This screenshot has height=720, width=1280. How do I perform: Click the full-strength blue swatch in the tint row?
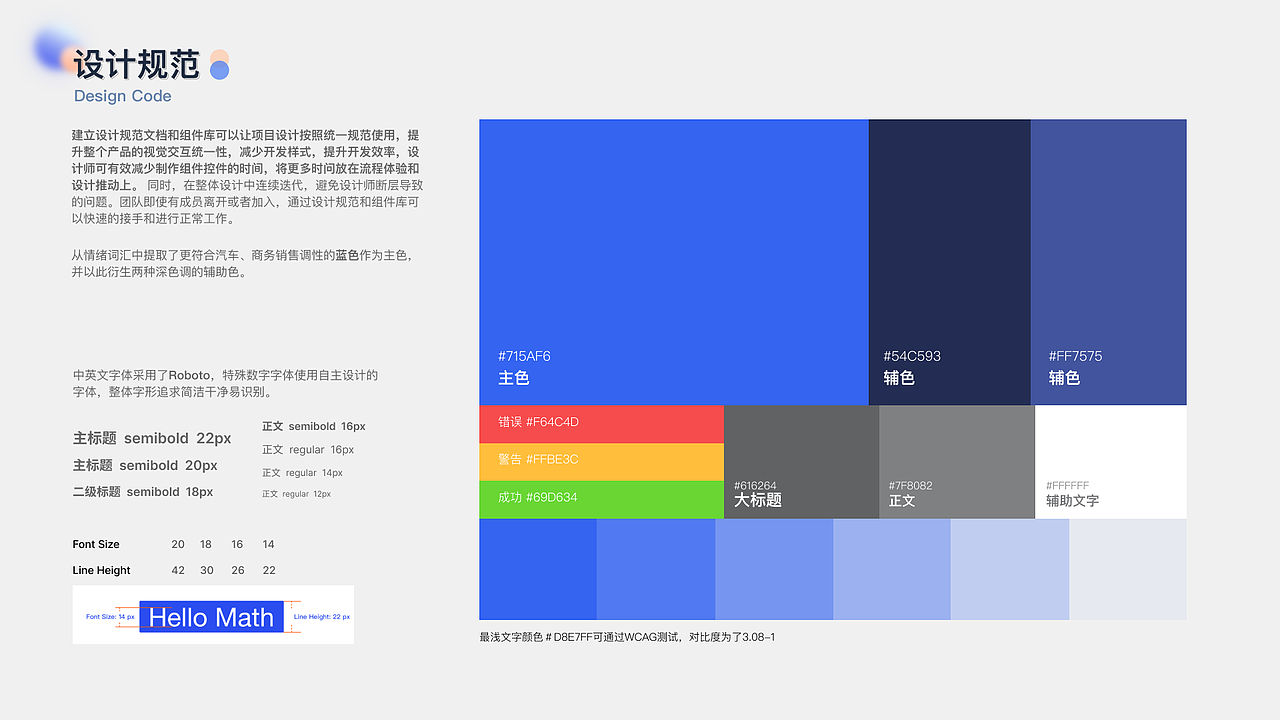(538, 569)
